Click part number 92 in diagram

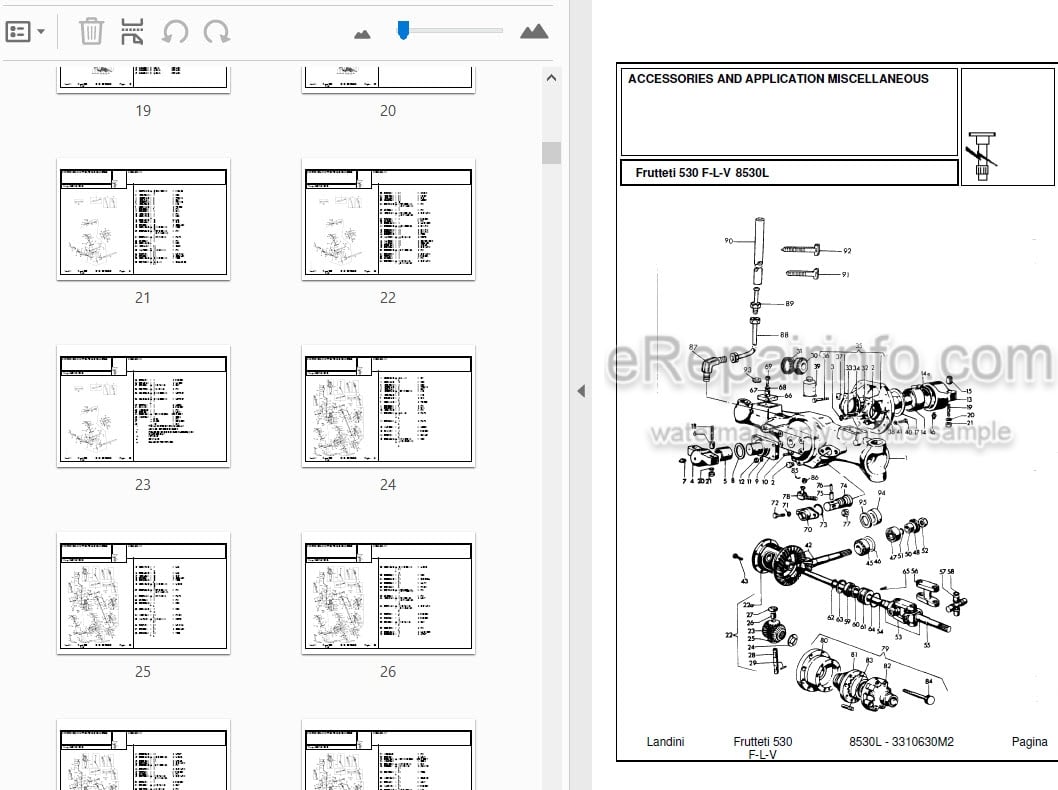847,251
